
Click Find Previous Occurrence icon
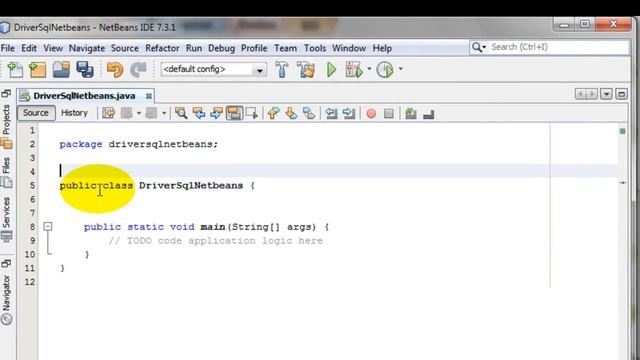pyautogui.click(x=199, y=113)
